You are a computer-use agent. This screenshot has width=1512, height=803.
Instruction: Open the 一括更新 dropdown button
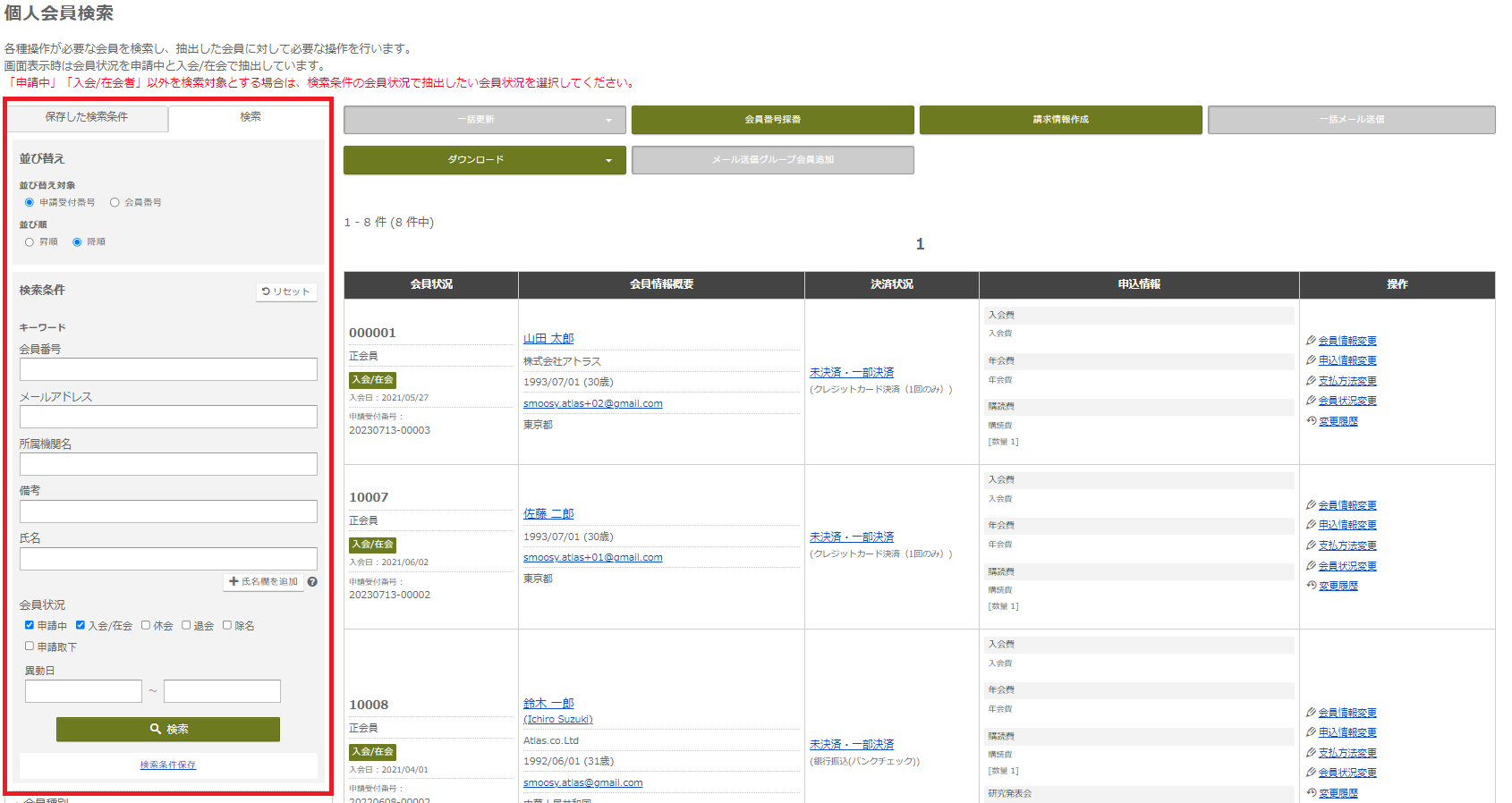click(x=485, y=120)
